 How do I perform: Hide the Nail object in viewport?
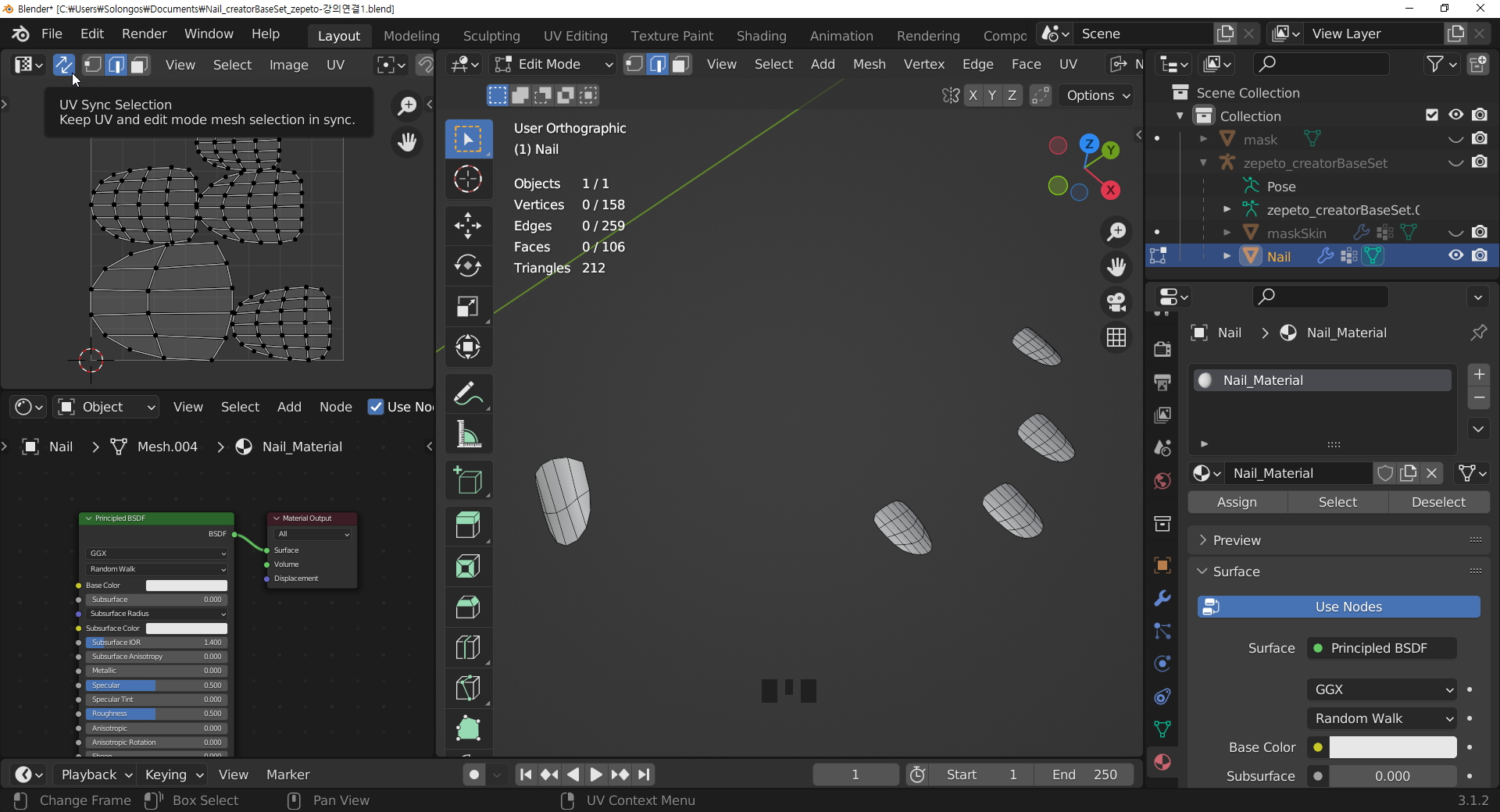click(x=1456, y=256)
